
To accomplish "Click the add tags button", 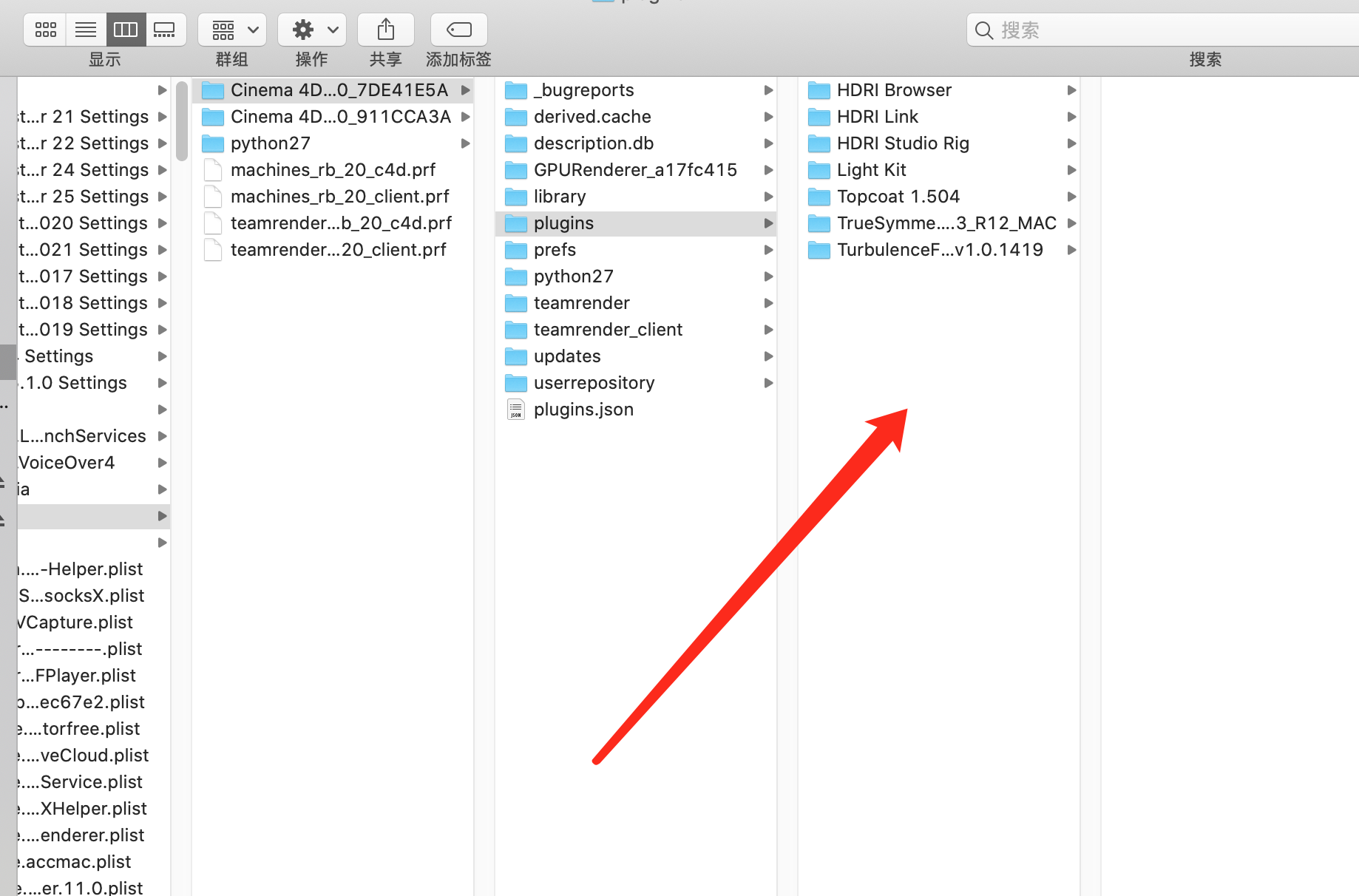I will point(458,30).
